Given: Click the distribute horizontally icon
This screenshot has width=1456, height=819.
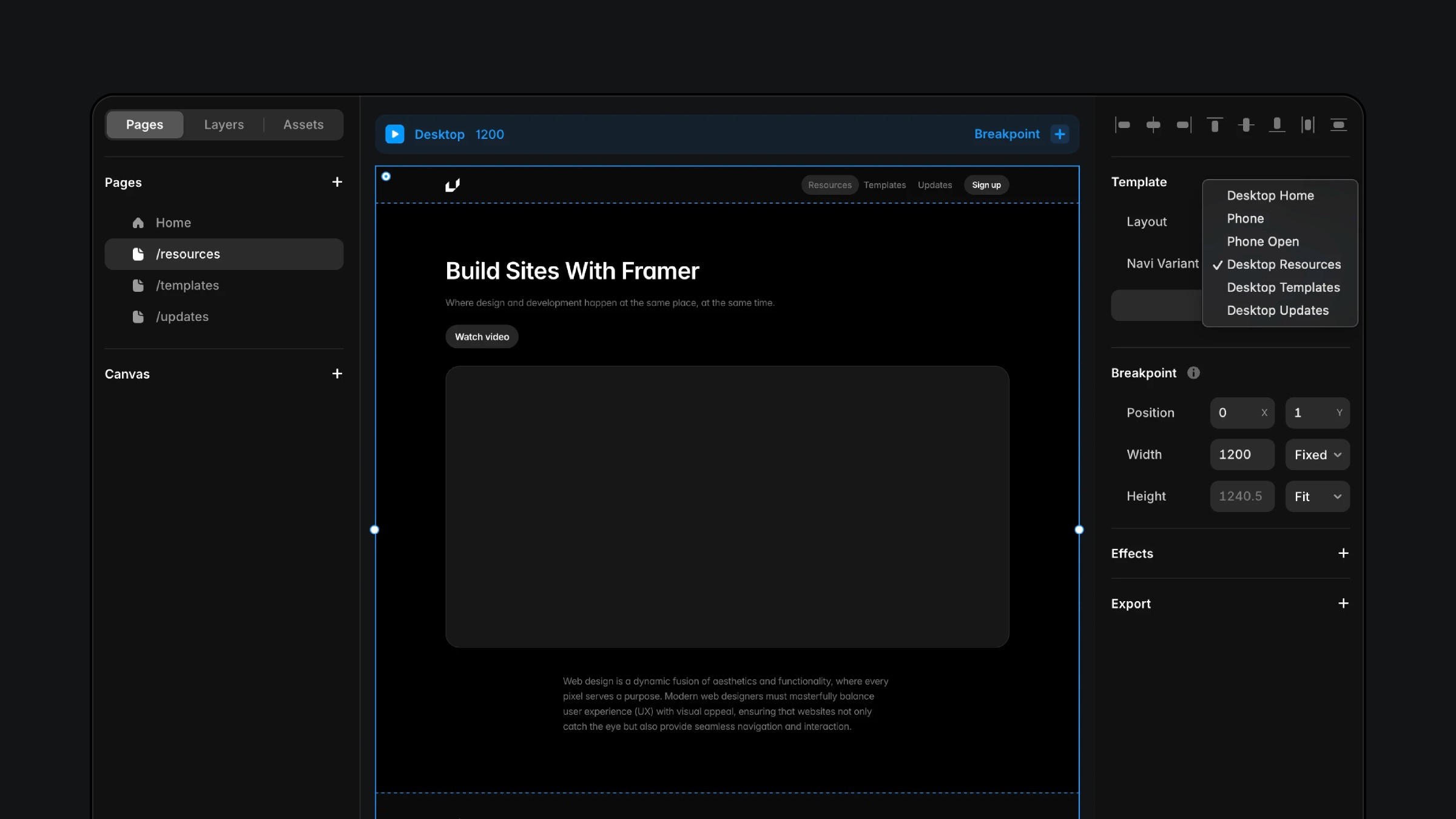Looking at the screenshot, I should (1308, 125).
